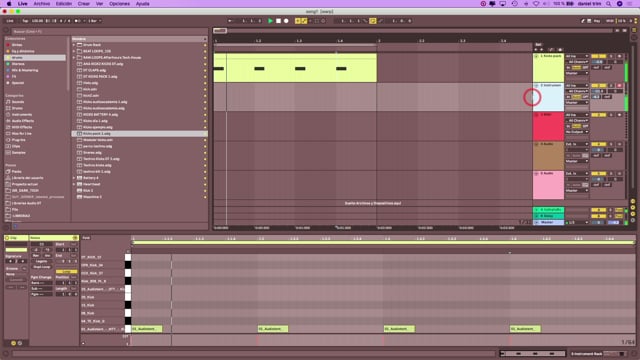Click Spotlight search icon in macOS menu bar
The height and width of the screenshot is (360, 640).
(609, 4)
